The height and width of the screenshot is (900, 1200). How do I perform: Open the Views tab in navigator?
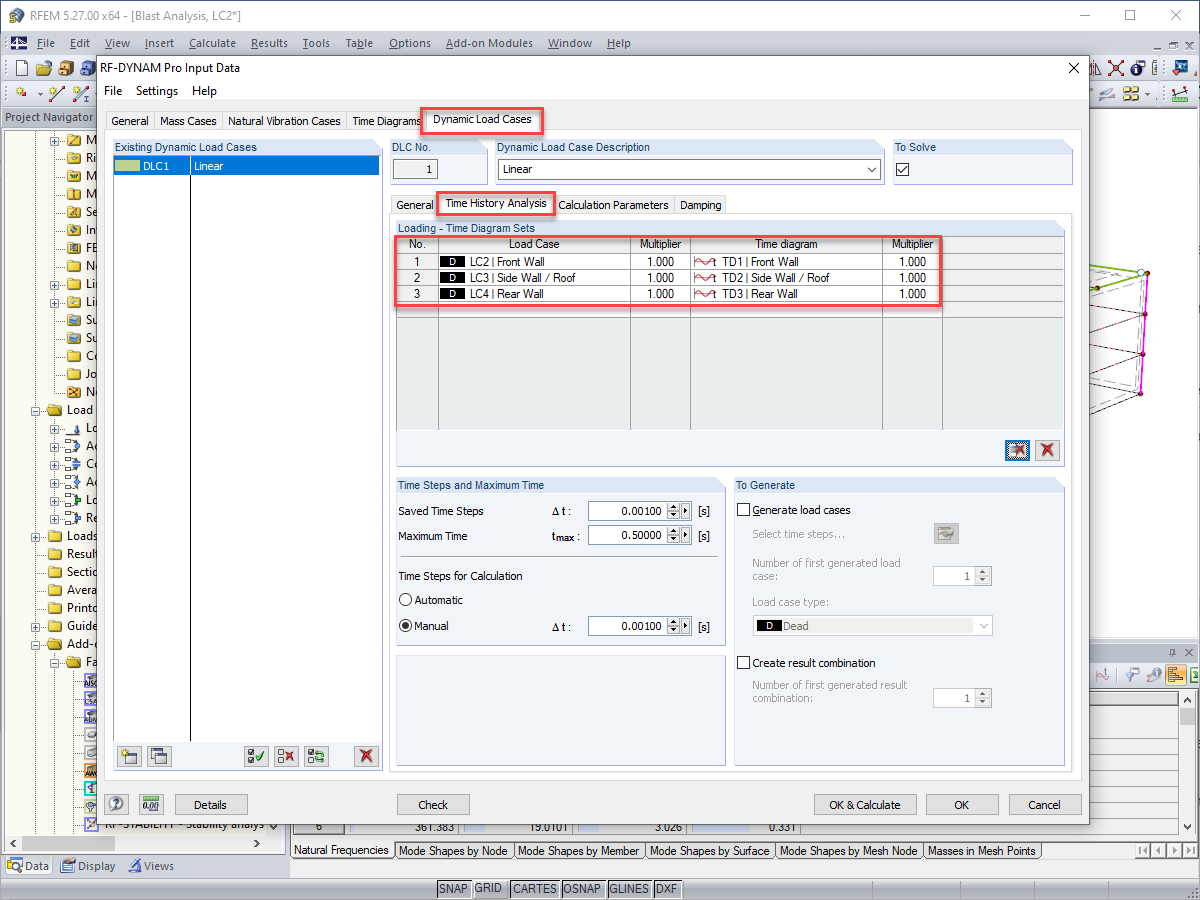click(x=151, y=866)
